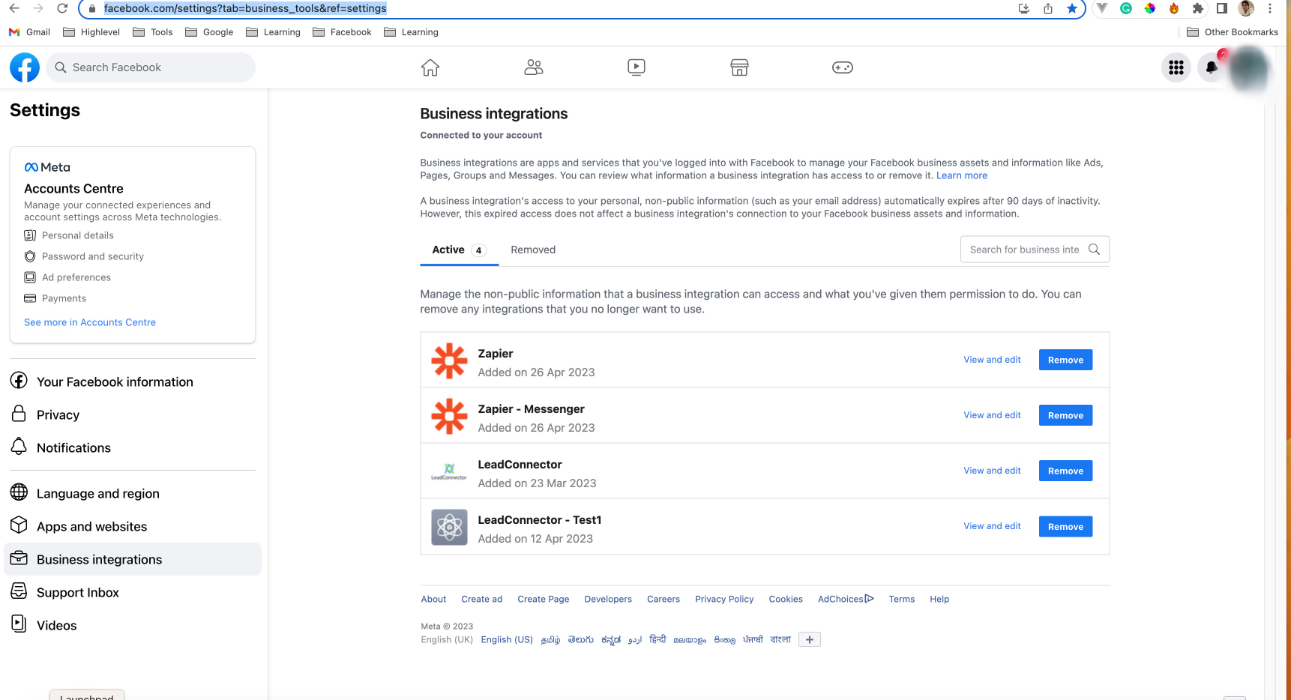The image size is (1291, 700).
Task: Open the color wheel extension icon
Action: pos(1150,8)
